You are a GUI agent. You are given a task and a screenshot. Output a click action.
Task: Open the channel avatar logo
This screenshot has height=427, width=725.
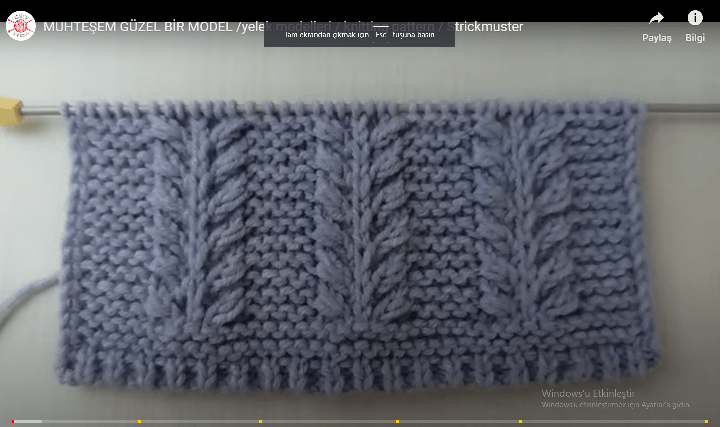20,26
